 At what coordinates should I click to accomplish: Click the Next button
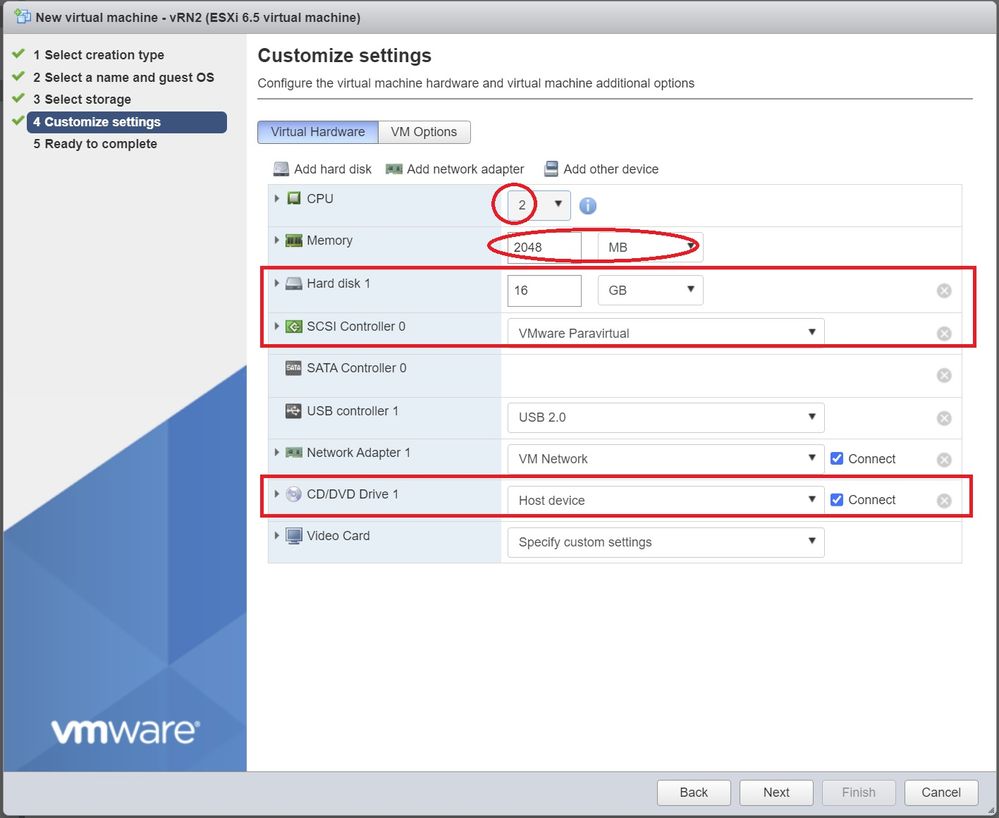(776, 792)
